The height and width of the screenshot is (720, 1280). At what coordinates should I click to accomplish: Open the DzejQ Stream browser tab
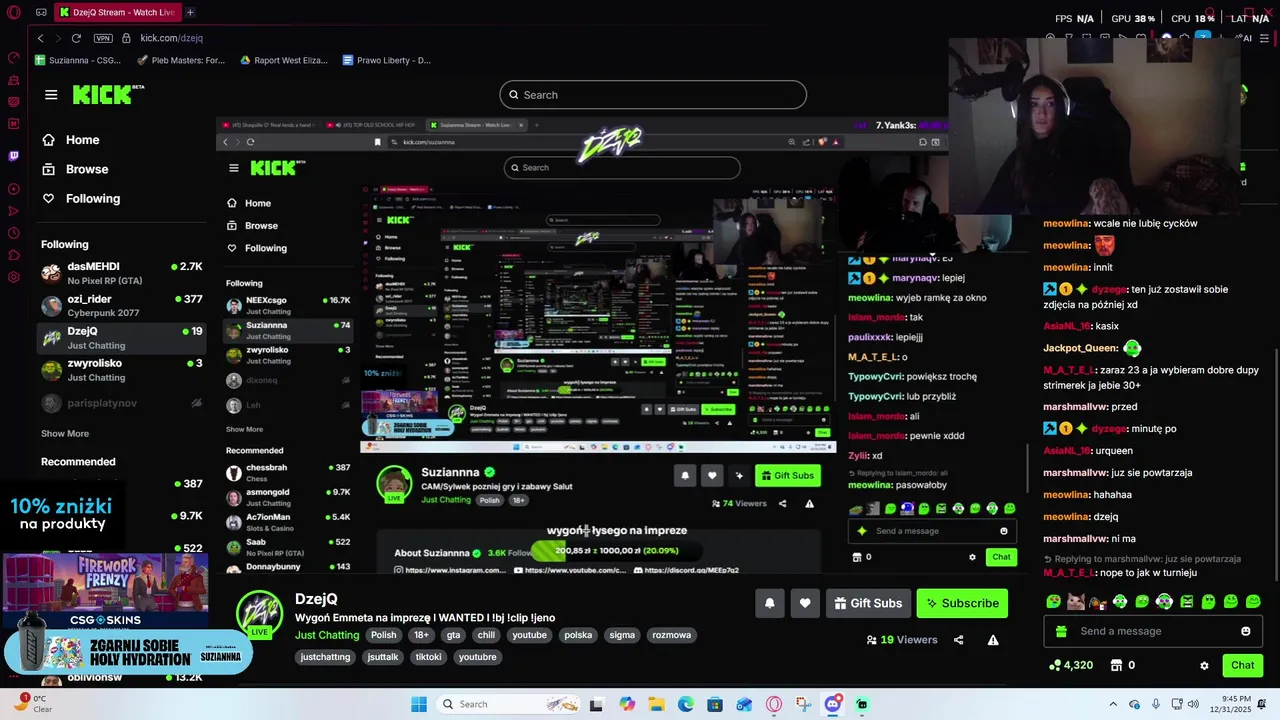point(116,12)
